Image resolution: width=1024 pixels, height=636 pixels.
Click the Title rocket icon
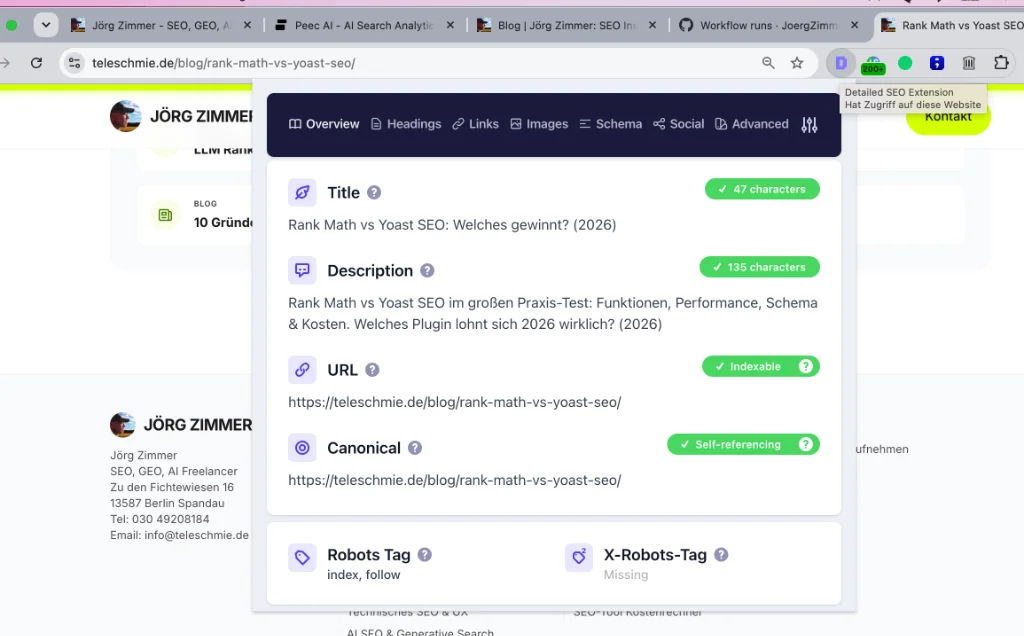click(302, 193)
